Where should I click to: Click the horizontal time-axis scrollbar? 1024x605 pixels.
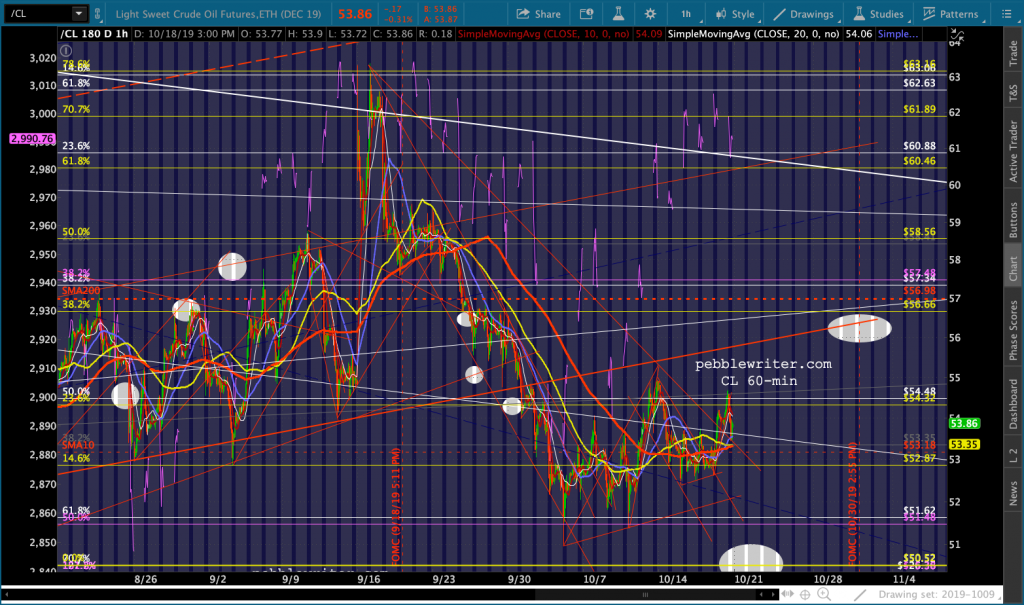(x=392, y=595)
